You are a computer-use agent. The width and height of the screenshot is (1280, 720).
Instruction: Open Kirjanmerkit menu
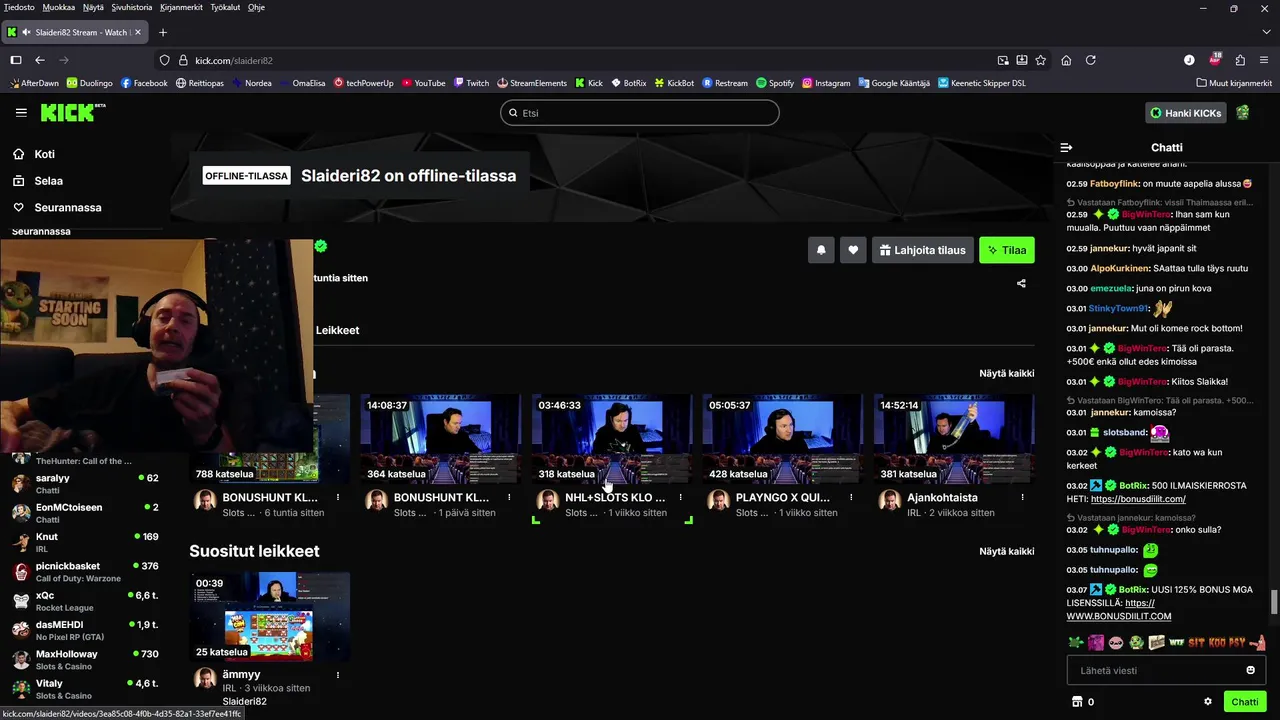pyautogui.click(x=181, y=7)
